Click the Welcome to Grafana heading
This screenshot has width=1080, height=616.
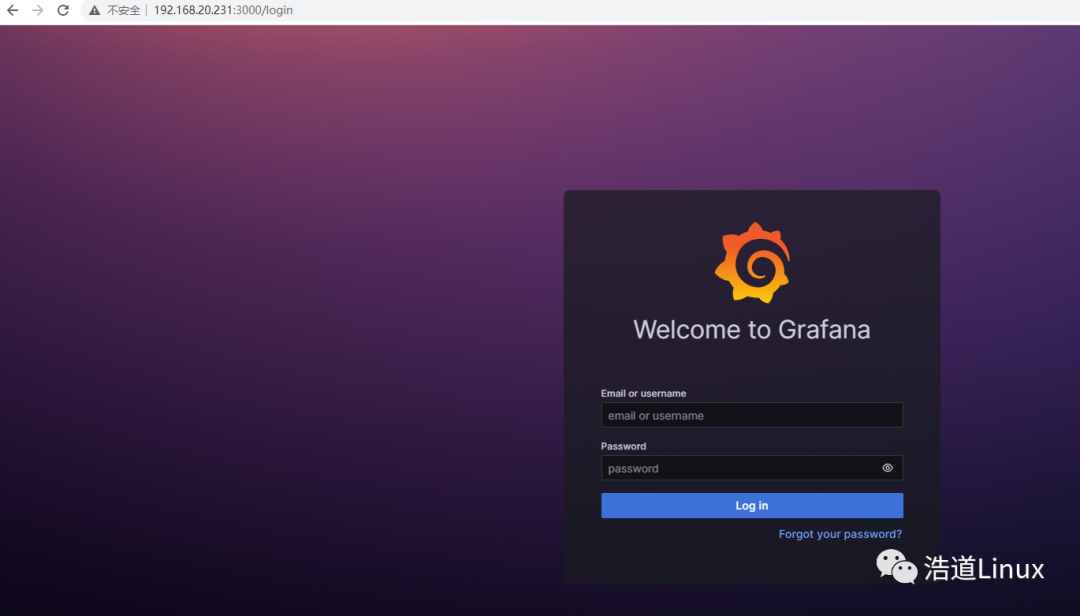(x=751, y=330)
